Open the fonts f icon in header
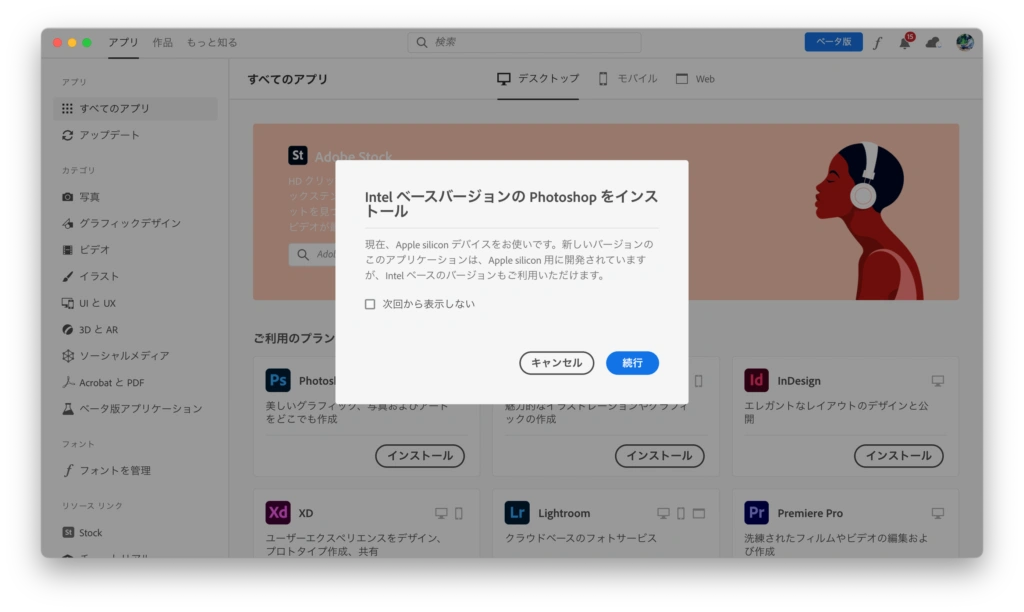1024x612 pixels. pyautogui.click(x=878, y=43)
